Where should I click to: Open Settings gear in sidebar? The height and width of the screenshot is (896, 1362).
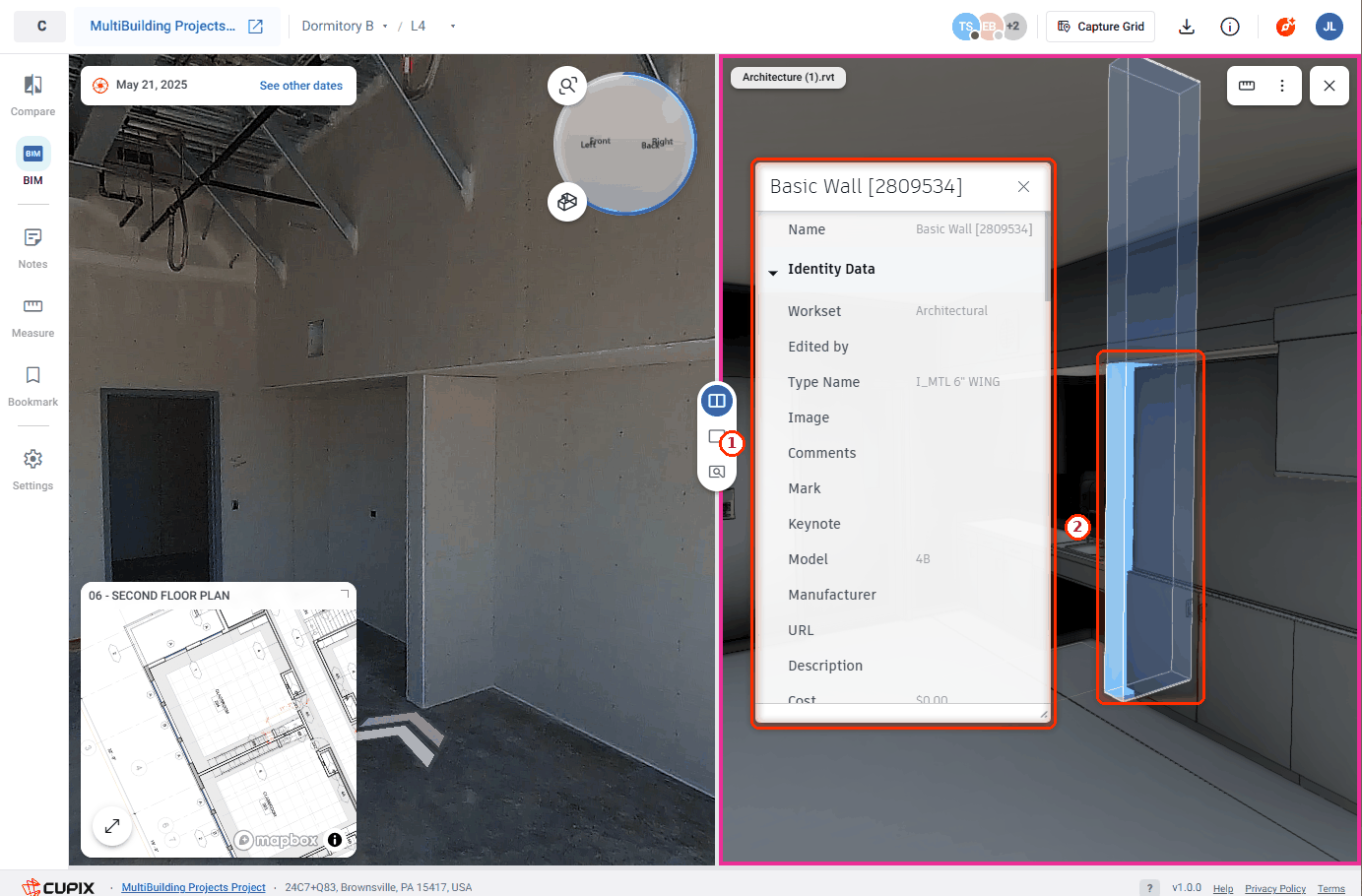pyautogui.click(x=32, y=470)
